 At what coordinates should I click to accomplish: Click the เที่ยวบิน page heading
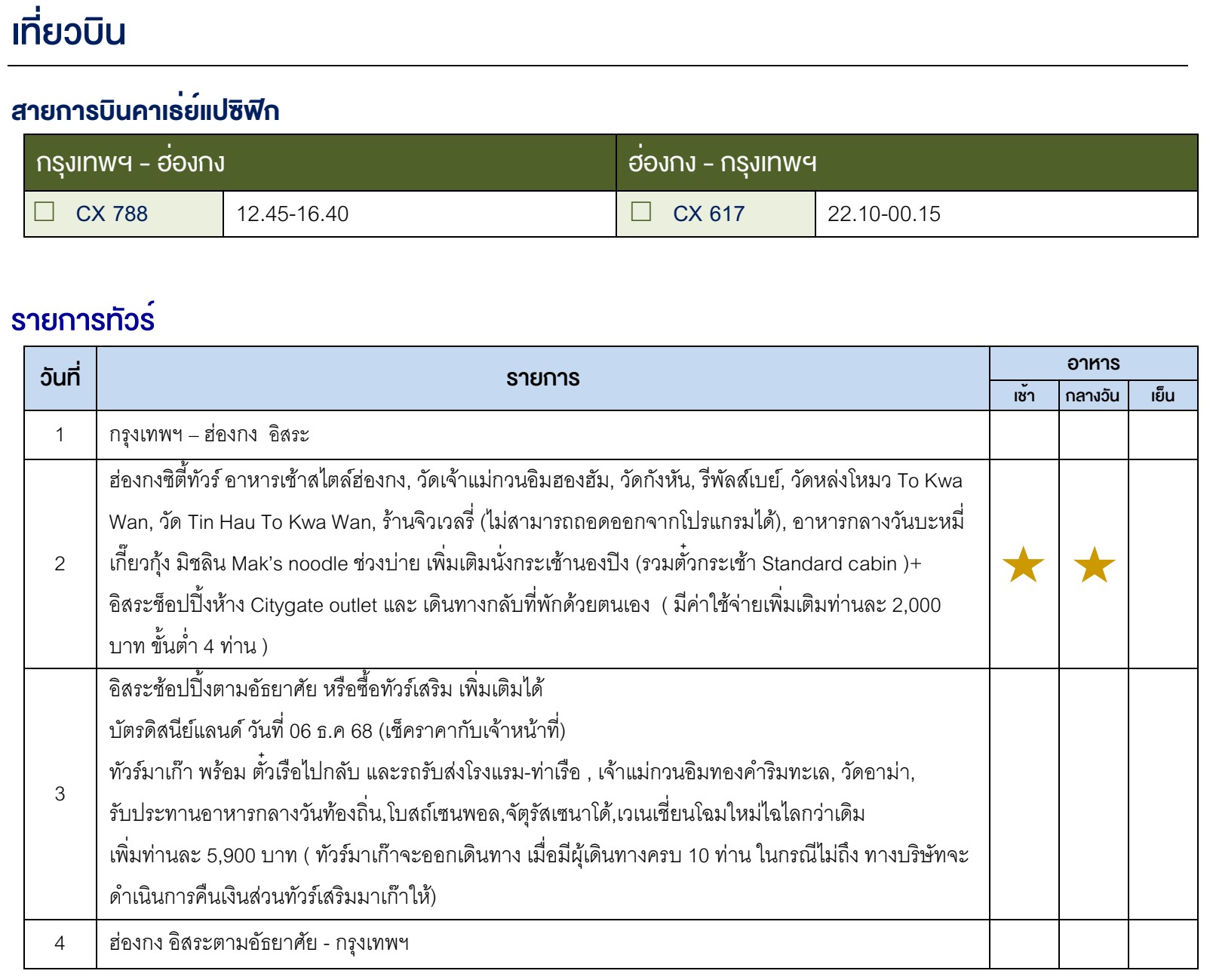tap(69, 33)
